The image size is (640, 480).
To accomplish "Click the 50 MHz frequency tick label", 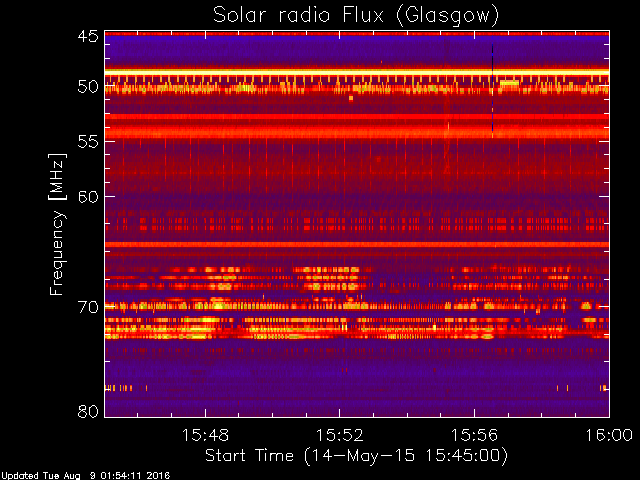I will coord(88,87).
